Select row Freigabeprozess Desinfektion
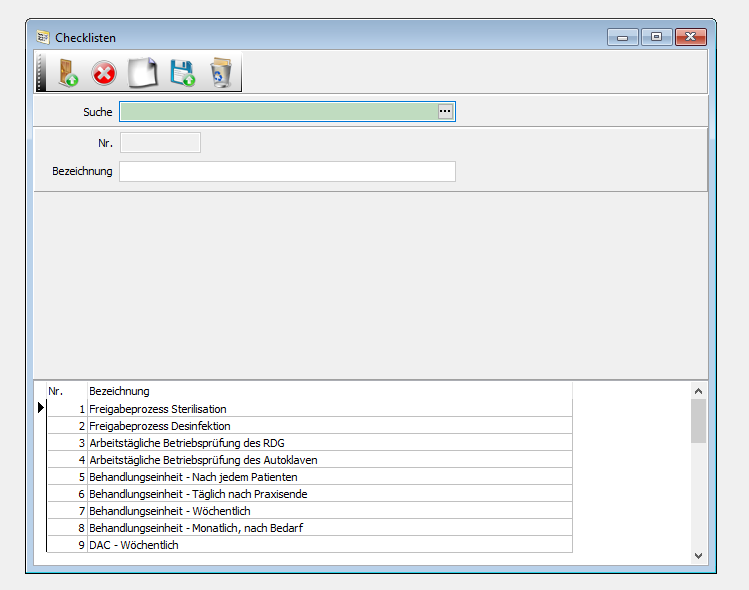 (x=160, y=426)
